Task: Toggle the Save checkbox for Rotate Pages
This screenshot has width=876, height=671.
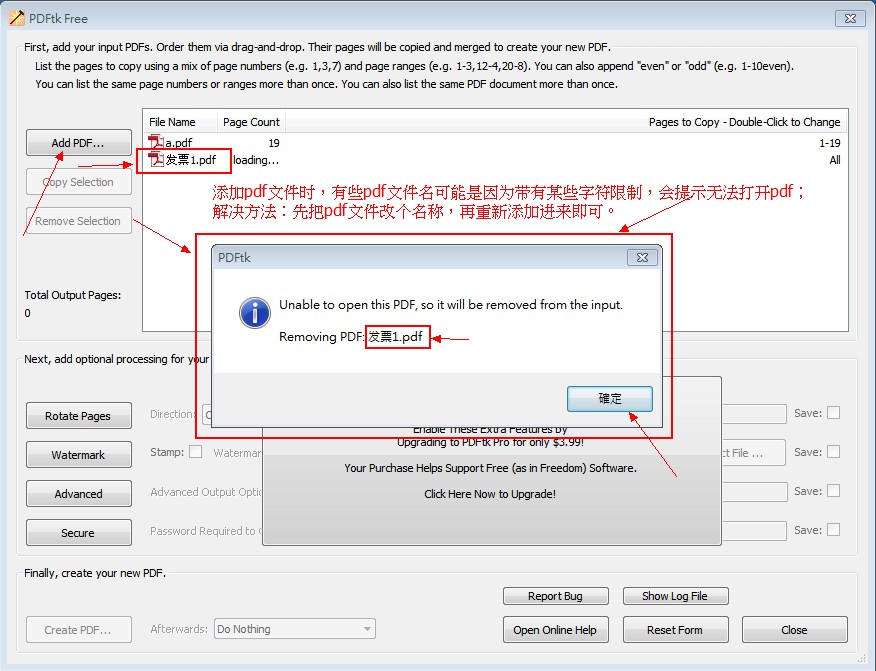Action: pyautogui.click(x=833, y=413)
